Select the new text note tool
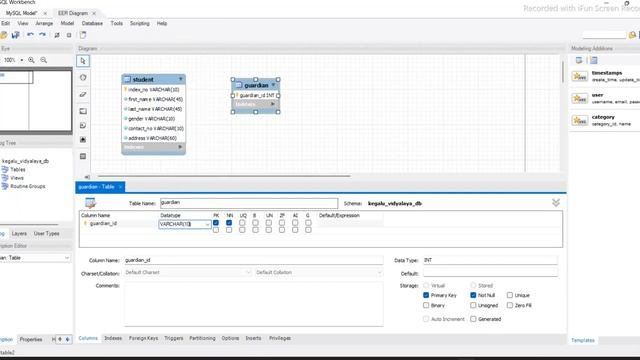Viewport: 640px width, 360px height. (x=83, y=125)
